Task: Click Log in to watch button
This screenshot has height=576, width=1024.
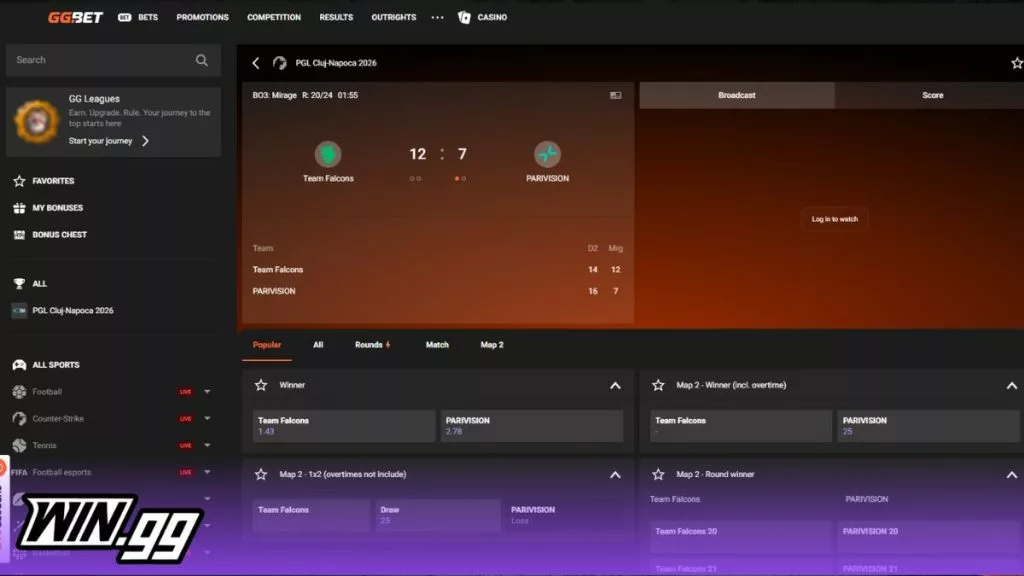Action: pos(835,219)
